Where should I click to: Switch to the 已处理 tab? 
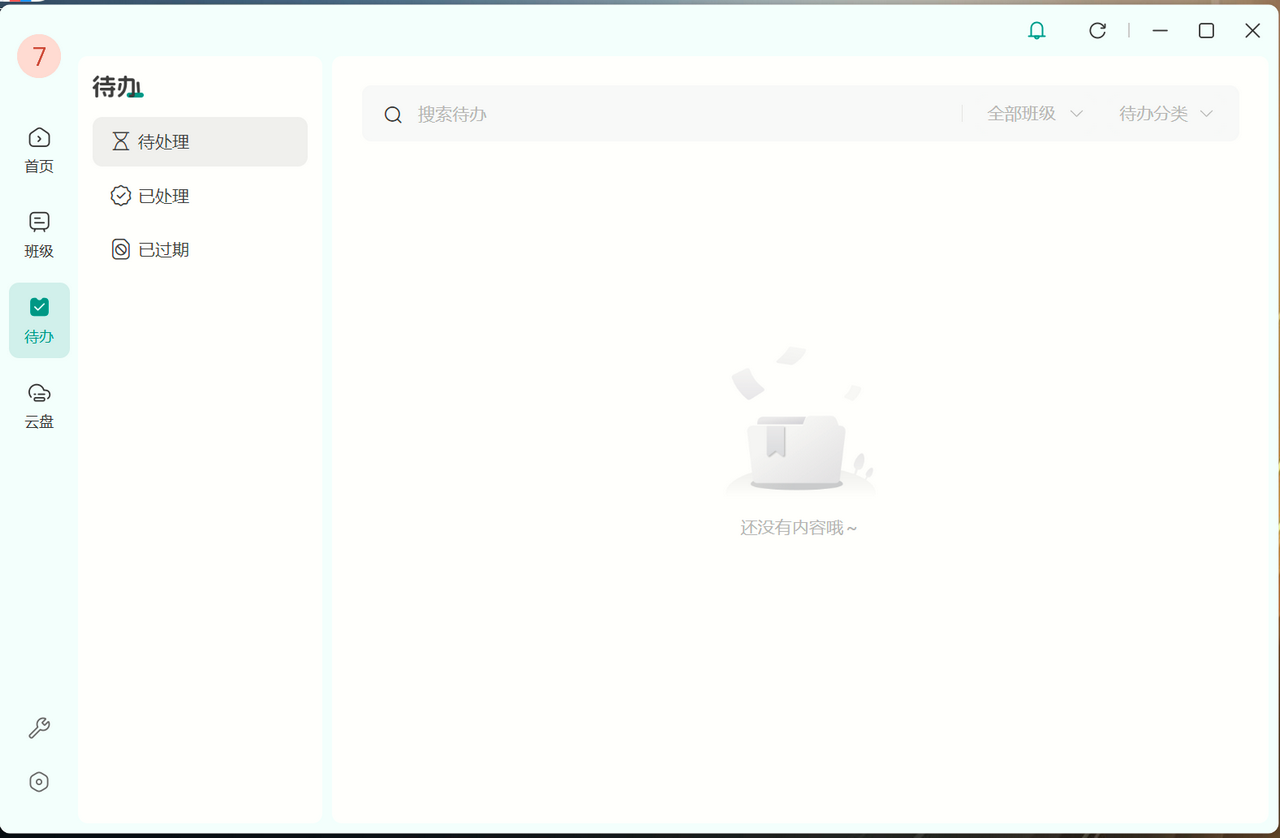[164, 196]
